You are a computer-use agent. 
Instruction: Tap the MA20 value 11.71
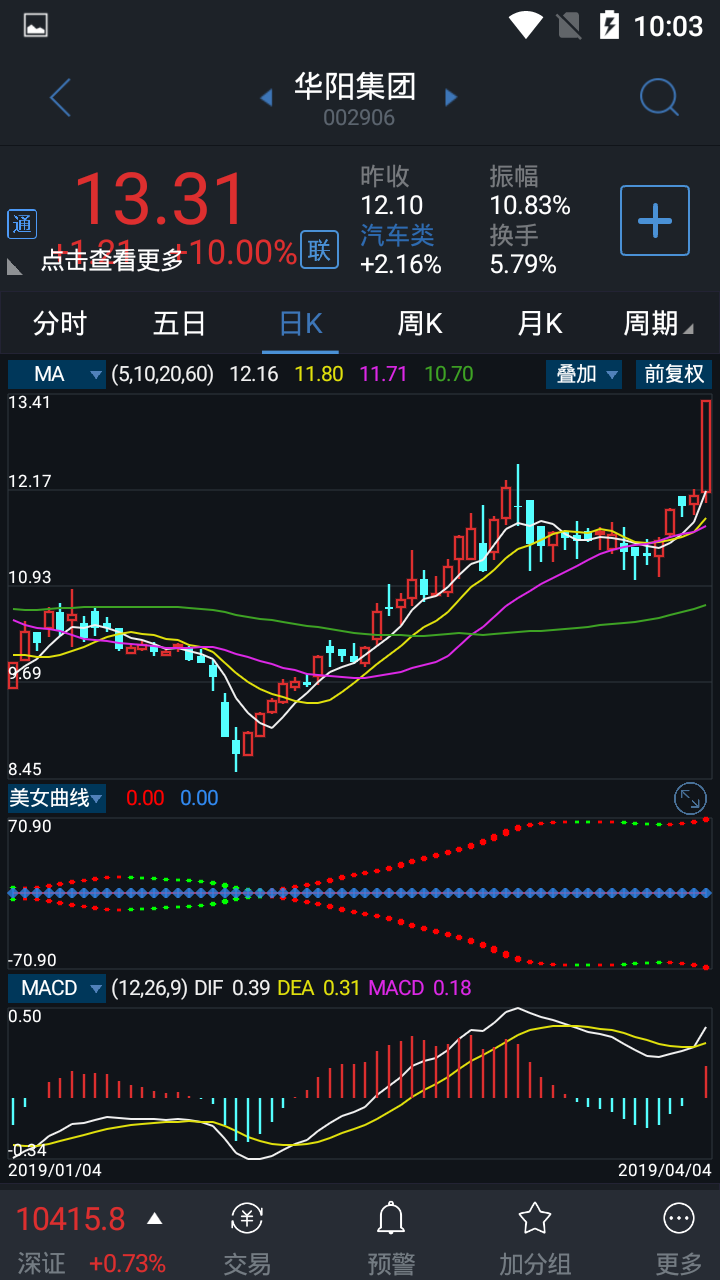tap(384, 374)
